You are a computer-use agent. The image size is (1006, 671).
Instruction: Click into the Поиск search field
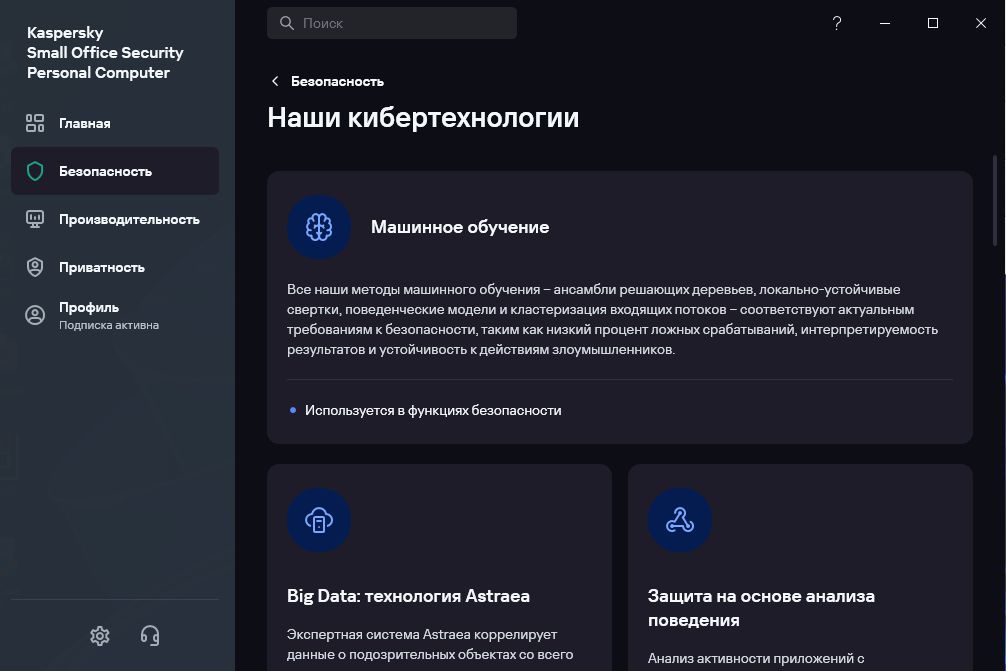click(x=392, y=23)
